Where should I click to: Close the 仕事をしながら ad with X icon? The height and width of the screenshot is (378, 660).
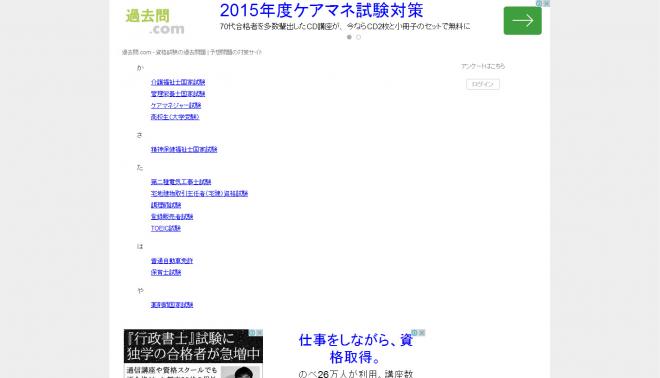[422, 333]
